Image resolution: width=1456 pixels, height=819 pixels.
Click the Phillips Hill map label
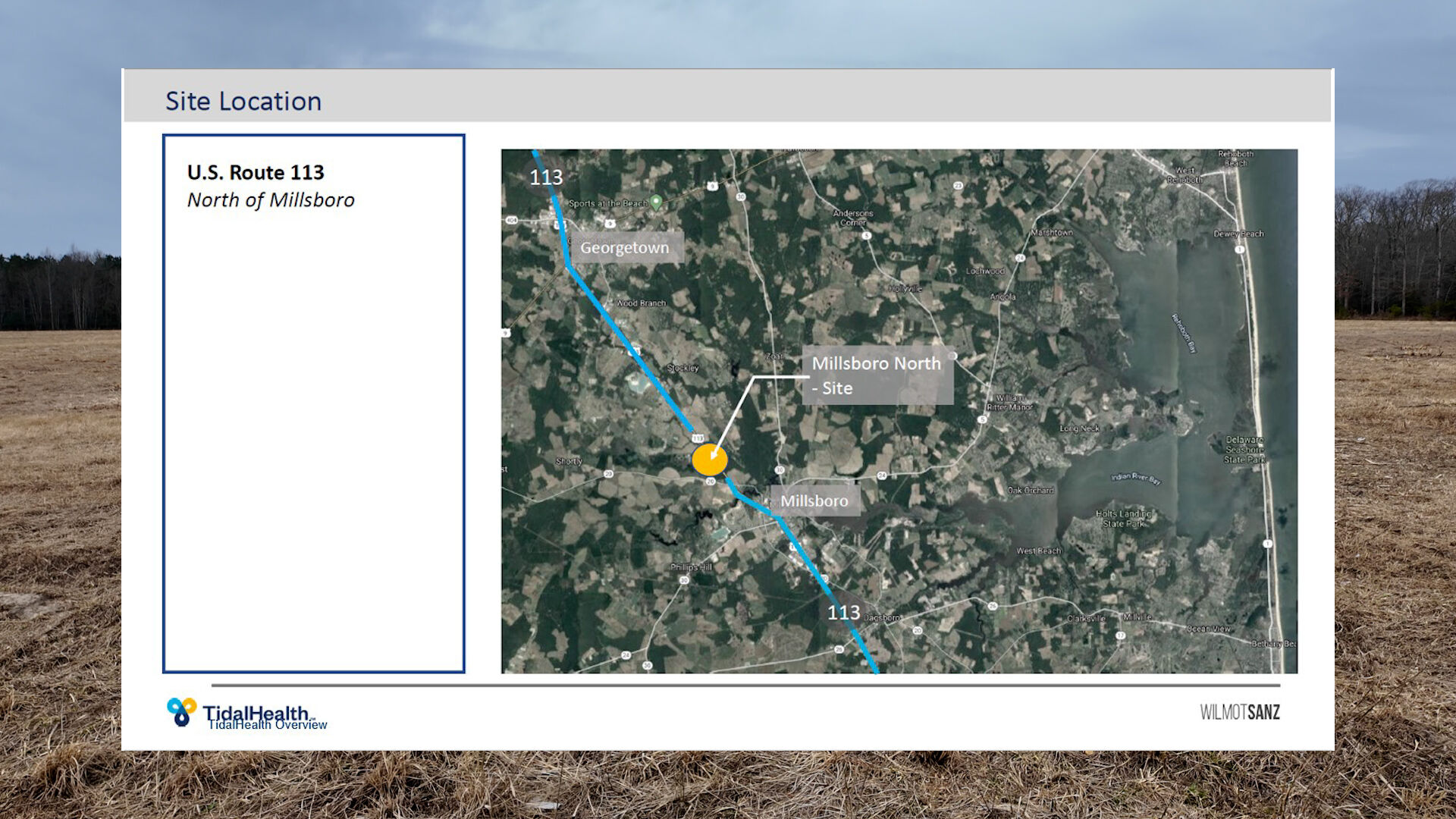(x=691, y=567)
